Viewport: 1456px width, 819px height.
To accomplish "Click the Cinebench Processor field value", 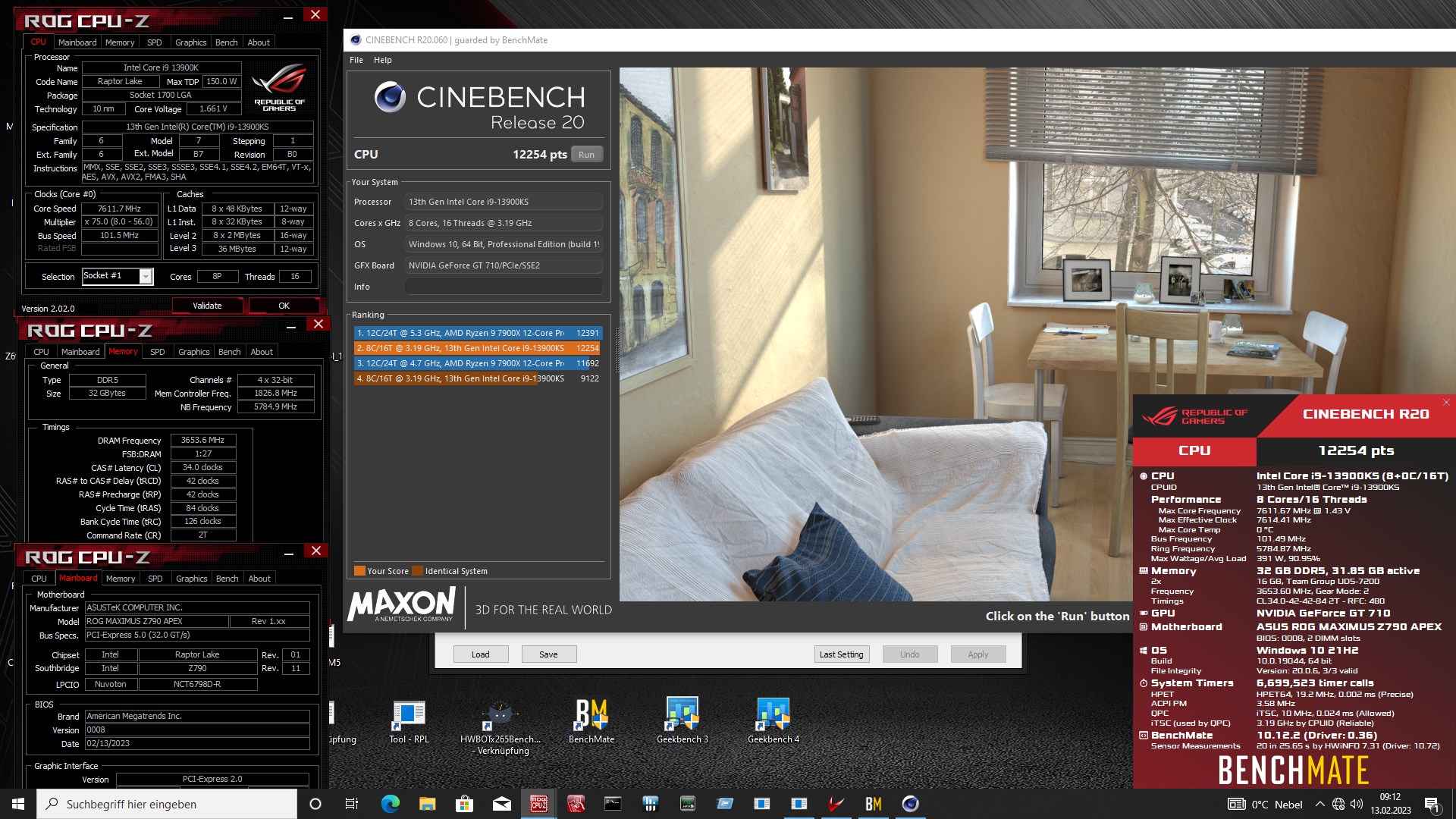I will tap(504, 202).
